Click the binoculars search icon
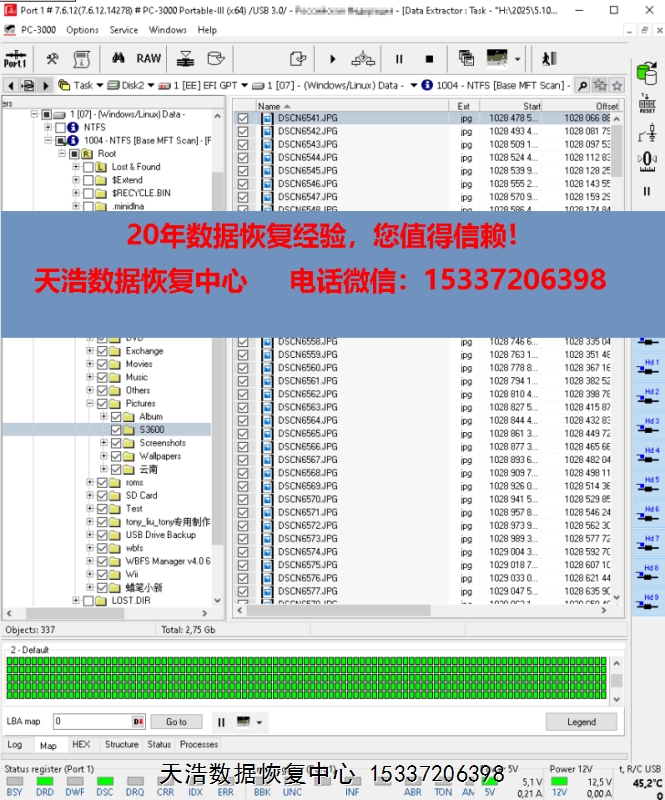Image resolution: width=665 pixels, height=800 pixels. tap(118, 59)
